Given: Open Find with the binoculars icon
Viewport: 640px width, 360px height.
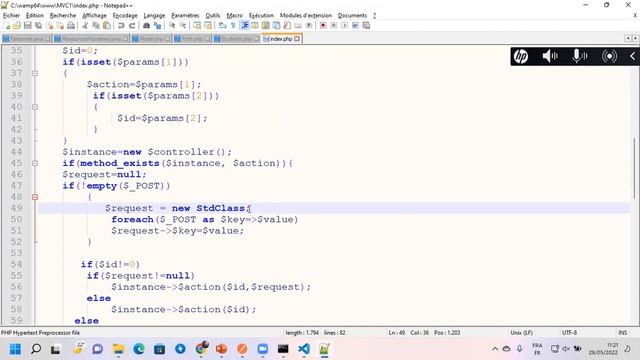Looking at the screenshot, I should coord(146,26).
